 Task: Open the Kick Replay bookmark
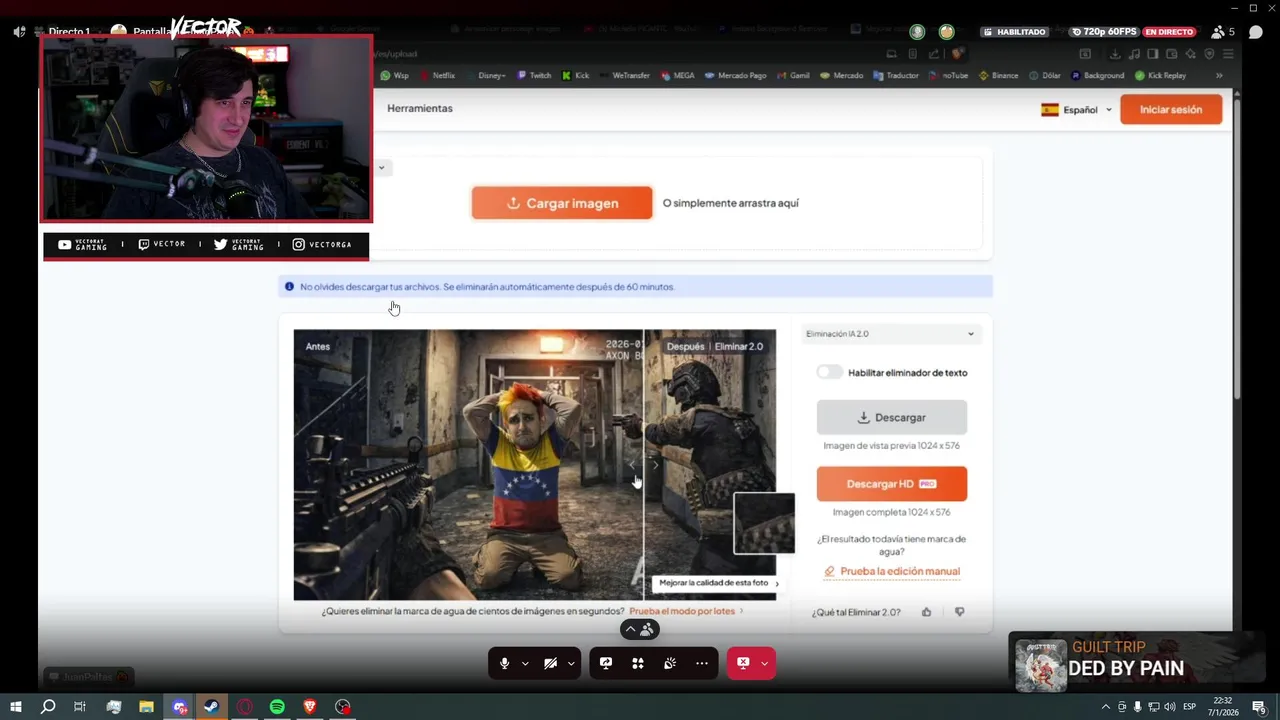[x=1160, y=75]
